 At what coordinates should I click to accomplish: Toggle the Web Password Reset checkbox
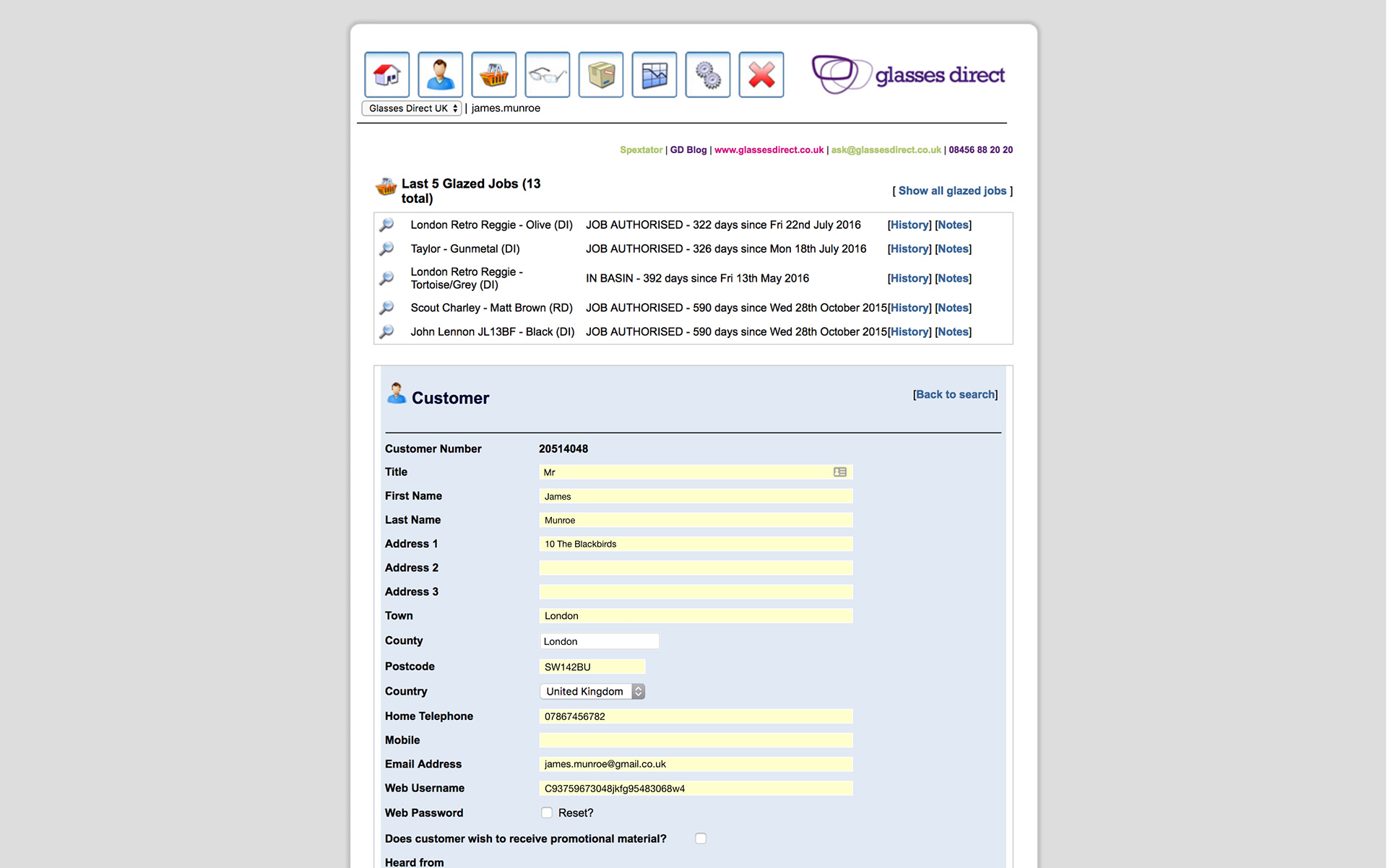[547, 812]
